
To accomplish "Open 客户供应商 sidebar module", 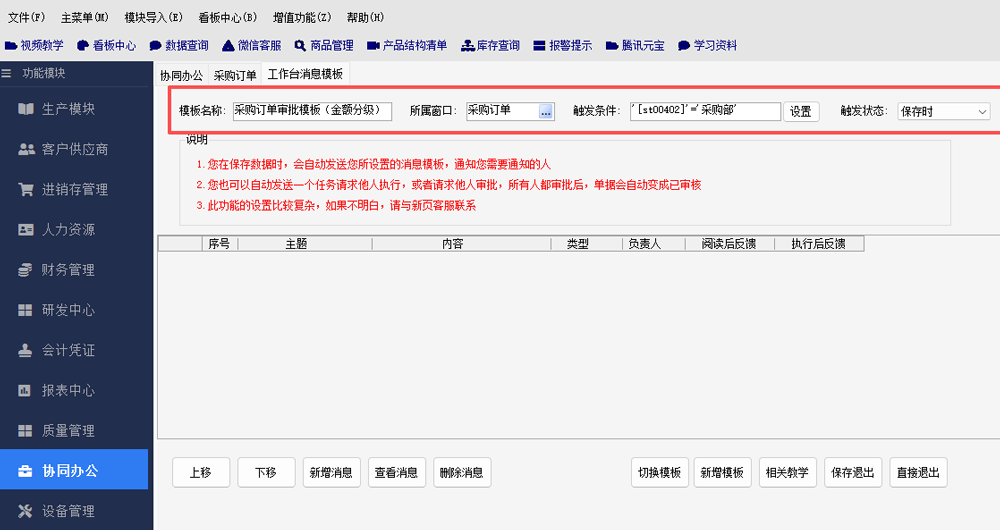I will 75,149.
